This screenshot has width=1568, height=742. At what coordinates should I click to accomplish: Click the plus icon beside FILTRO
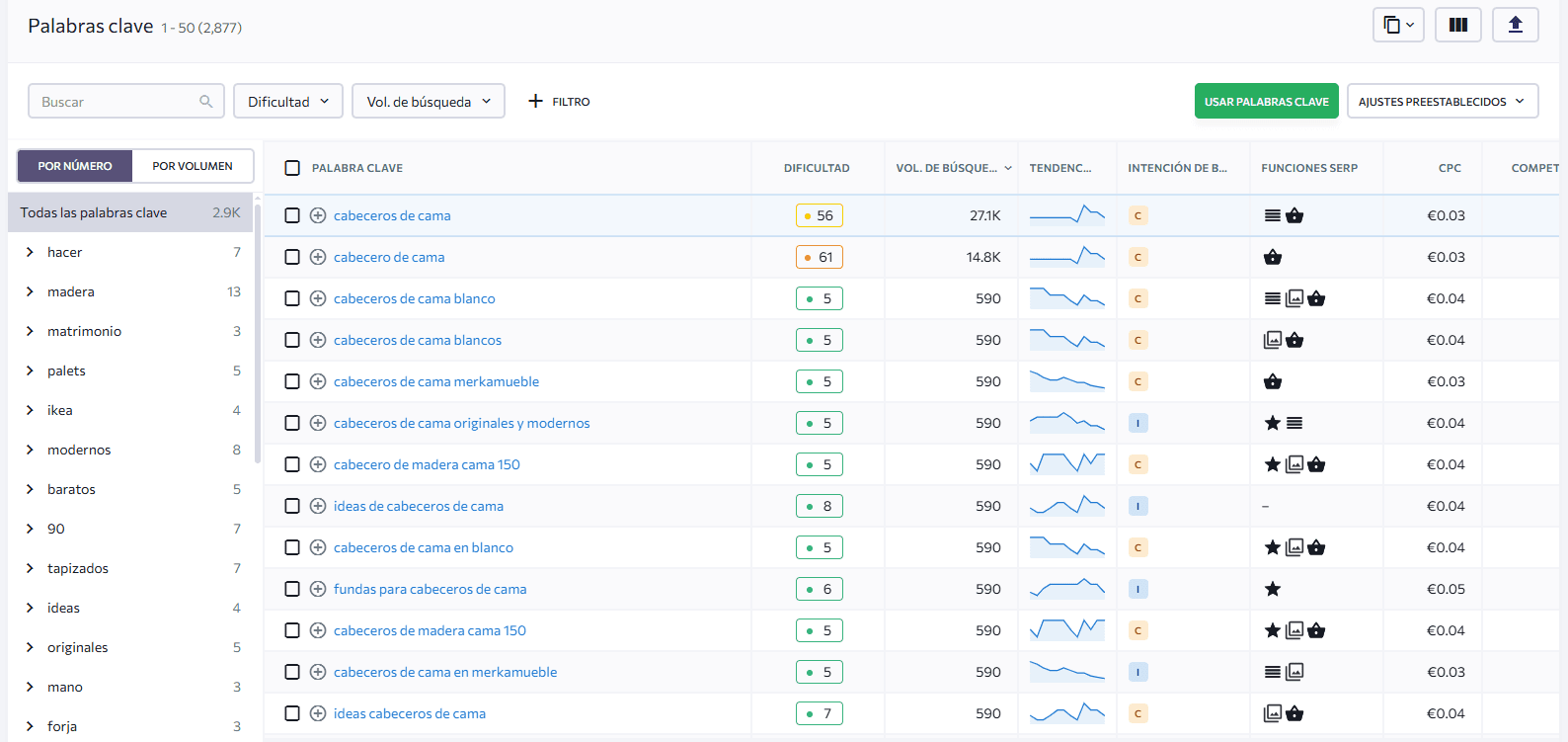535,101
